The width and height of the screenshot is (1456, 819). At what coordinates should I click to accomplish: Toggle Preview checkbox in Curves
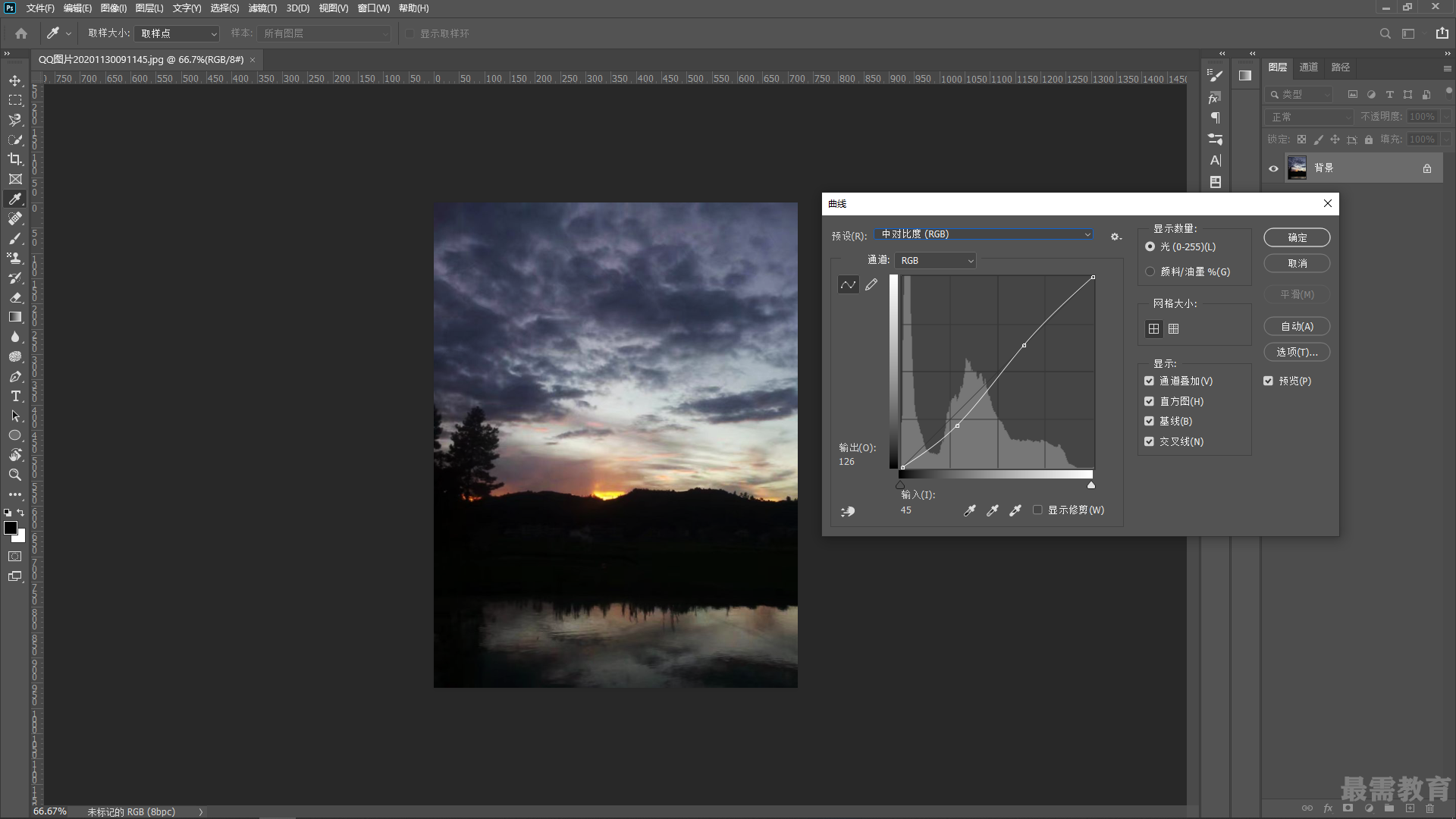(x=1268, y=381)
